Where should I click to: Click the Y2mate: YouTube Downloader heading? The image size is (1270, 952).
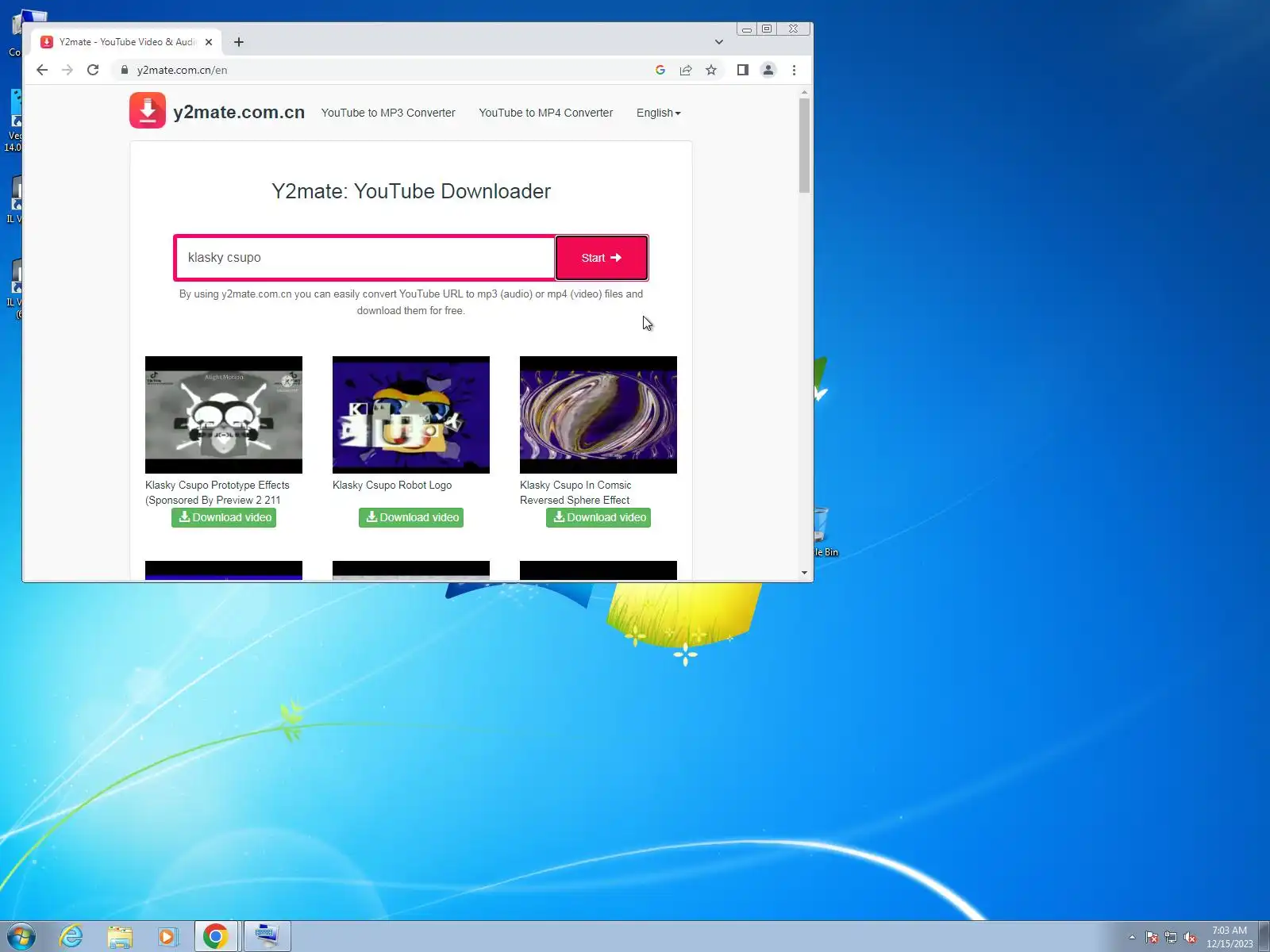411,191
